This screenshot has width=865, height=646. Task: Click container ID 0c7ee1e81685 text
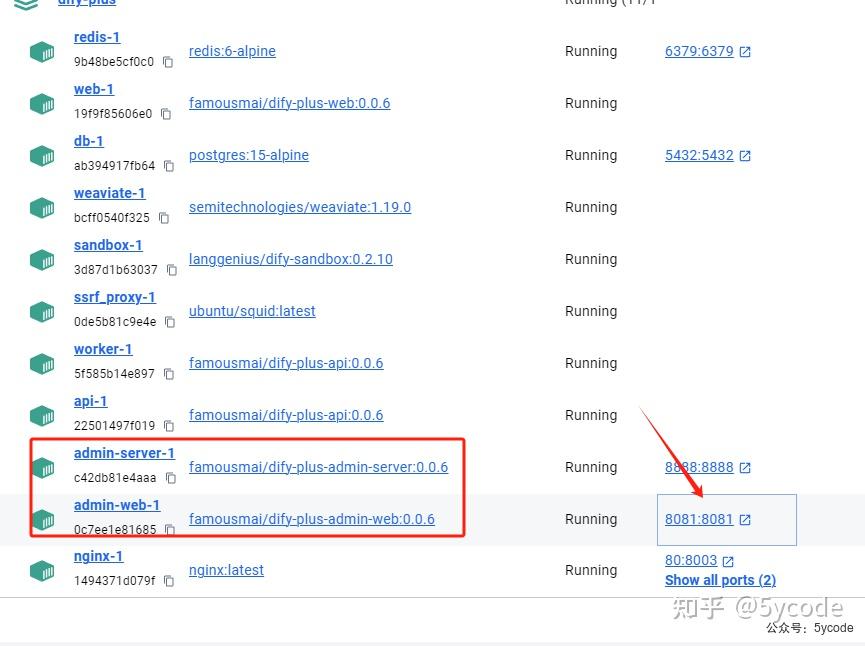115,530
